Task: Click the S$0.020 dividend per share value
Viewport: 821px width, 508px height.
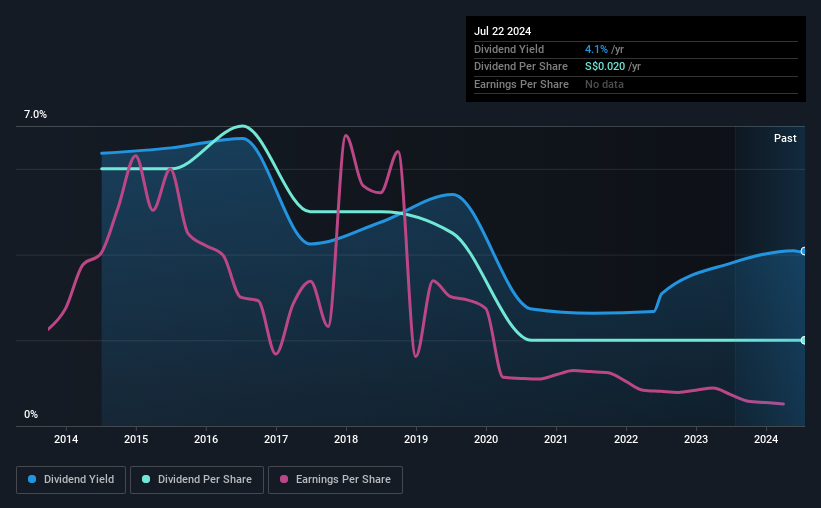Action: 605,67
